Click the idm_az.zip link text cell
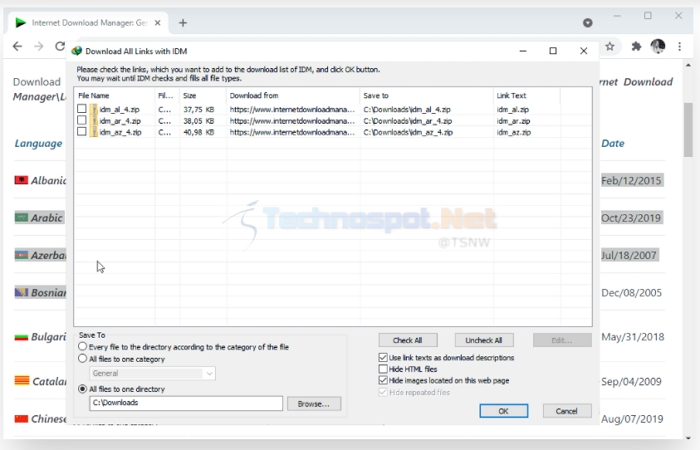 click(x=514, y=132)
